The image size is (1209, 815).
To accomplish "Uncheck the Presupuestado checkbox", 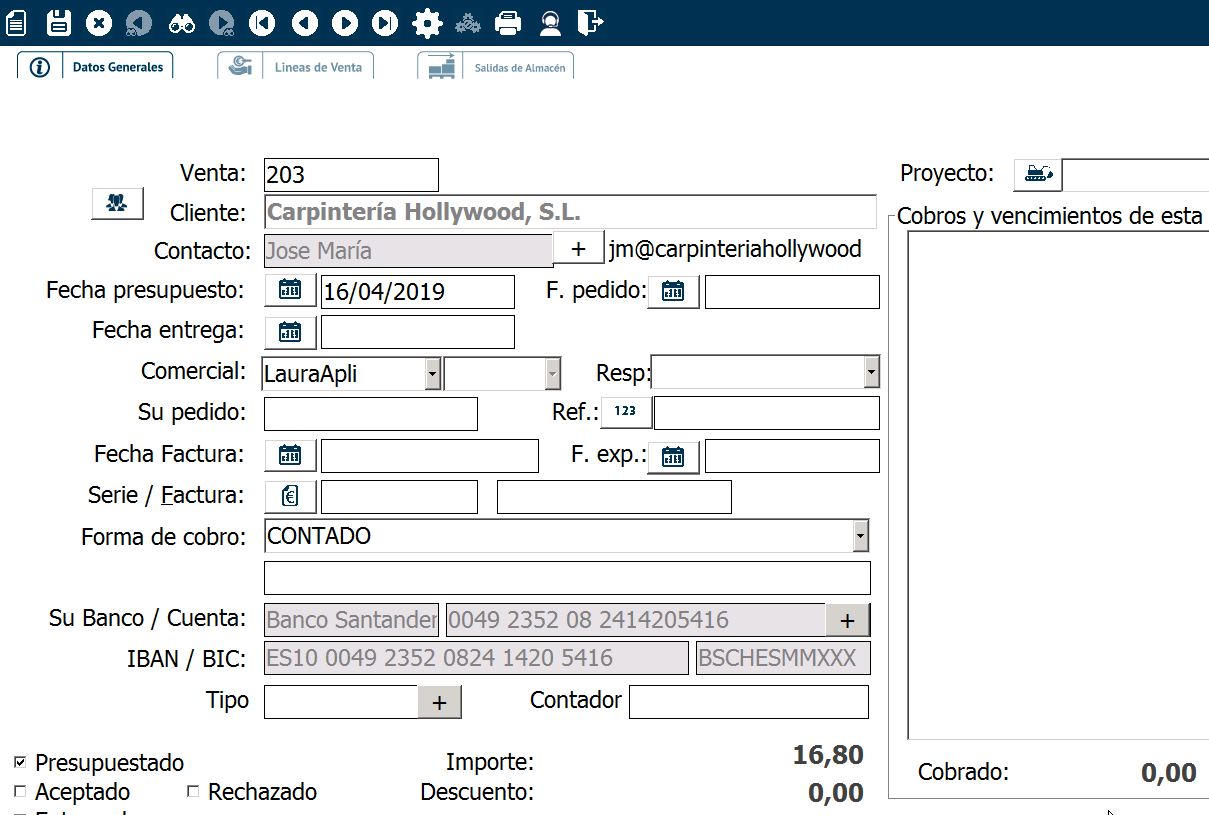I will (x=20, y=763).
